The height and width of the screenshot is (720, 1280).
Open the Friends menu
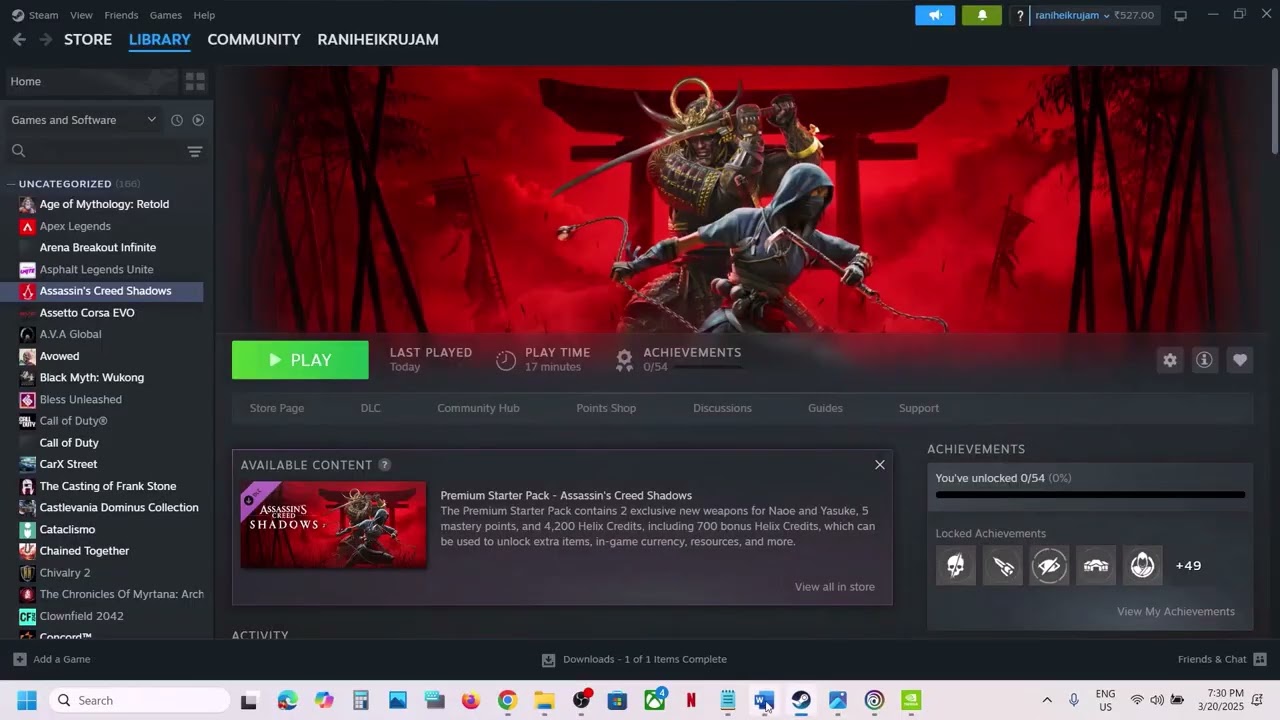click(x=121, y=15)
